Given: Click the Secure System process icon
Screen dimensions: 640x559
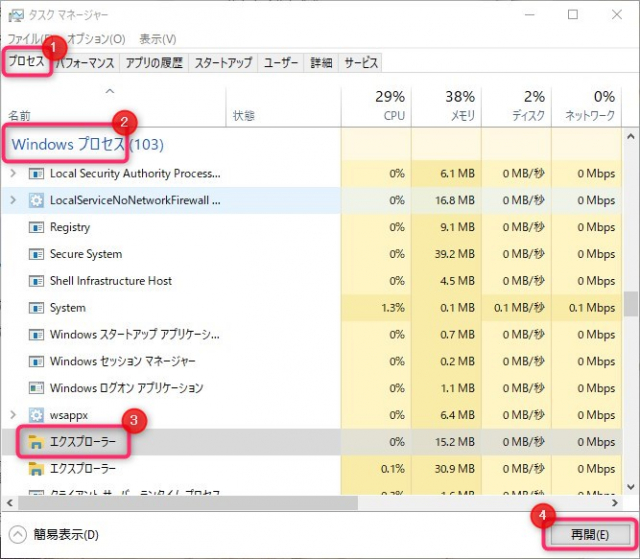Looking at the screenshot, I should coord(36,254).
